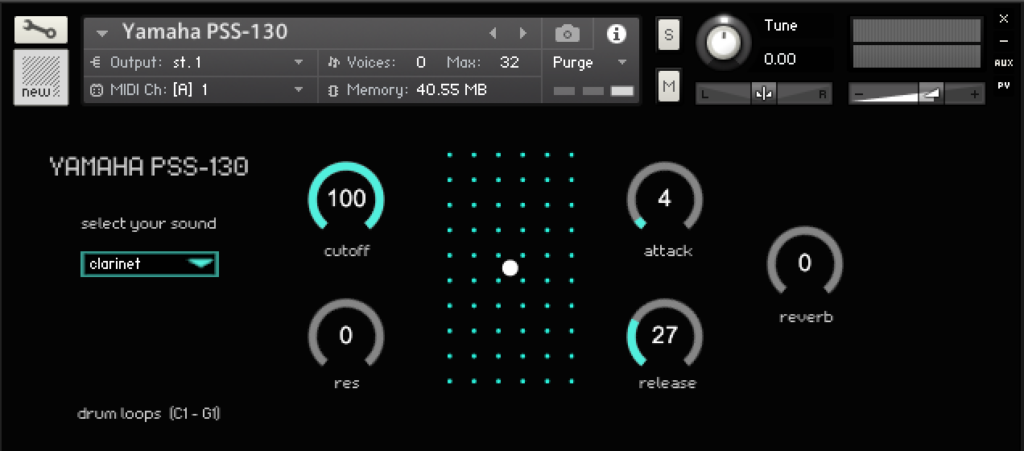Viewport: 1024px width, 451px height.
Task: Open instrument edit mode with the wrench icon
Action: point(40,30)
